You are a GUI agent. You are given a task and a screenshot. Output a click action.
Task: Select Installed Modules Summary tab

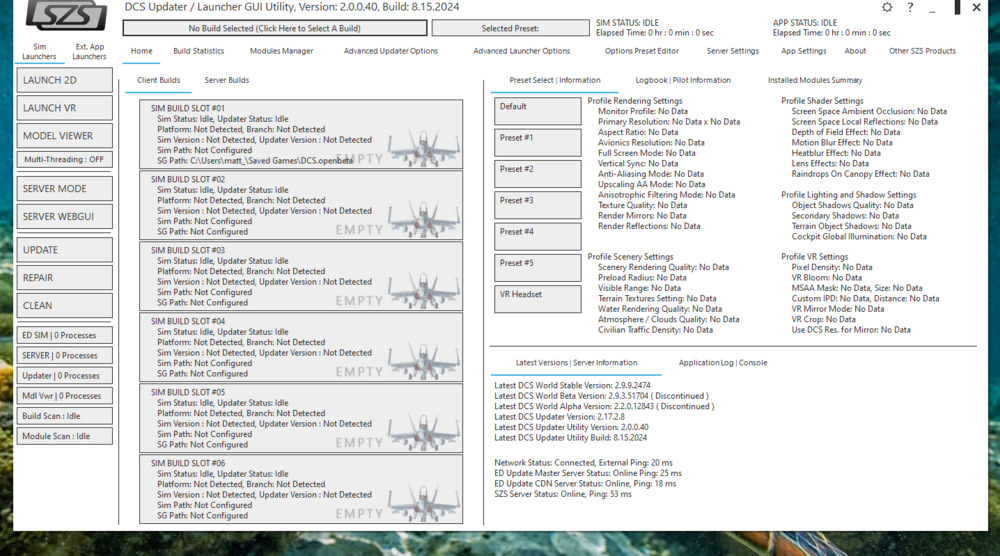coord(815,80)
